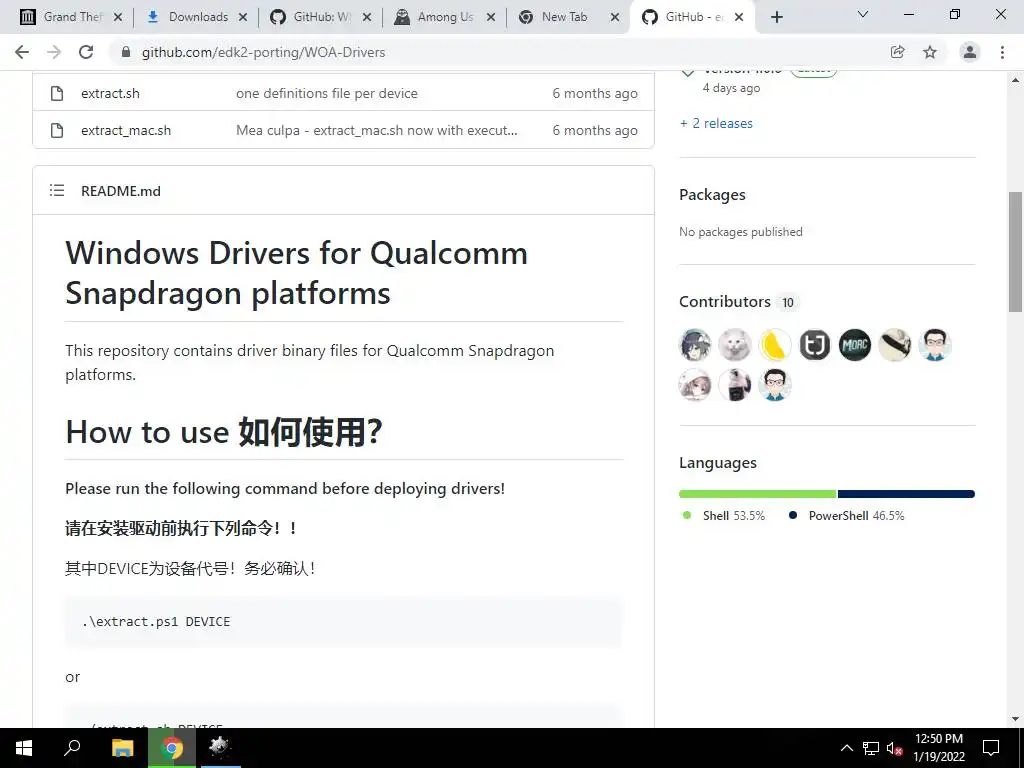The image size is (1024, 768).
Task: Open the first contributor avatar with dark hair
Action: [696, 345]
